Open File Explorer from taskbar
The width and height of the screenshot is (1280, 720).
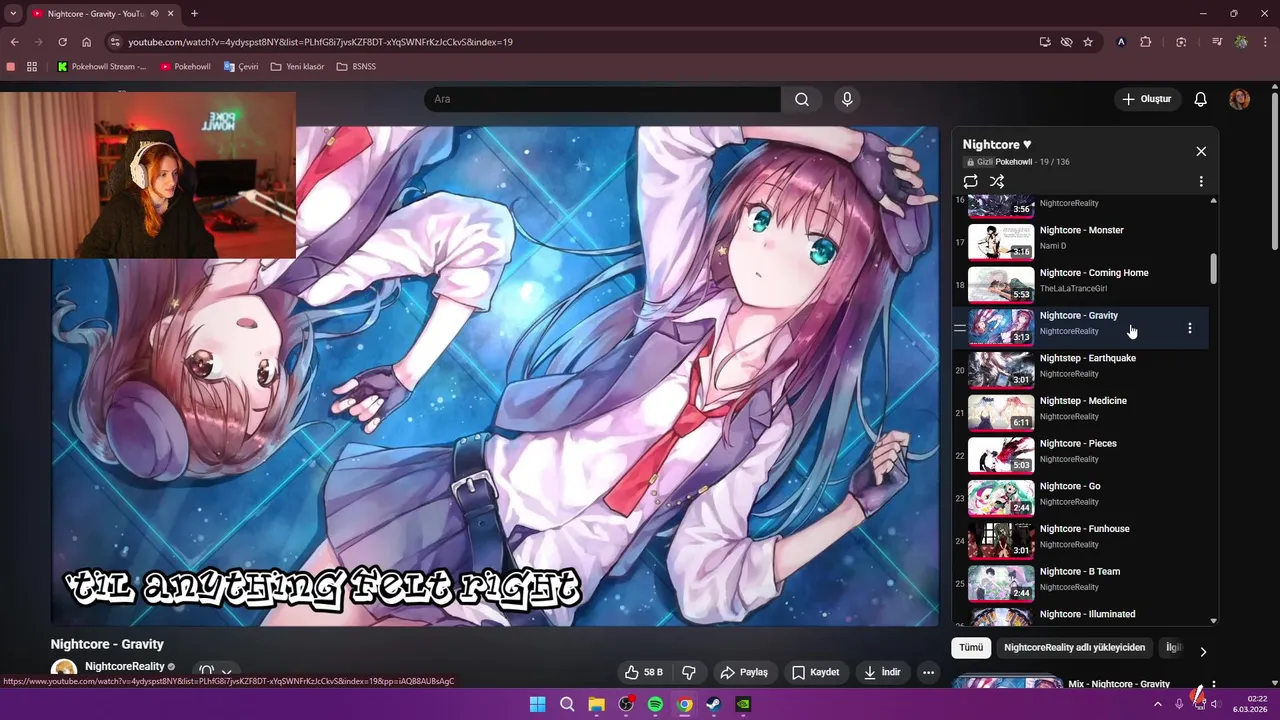coord(596,704)
